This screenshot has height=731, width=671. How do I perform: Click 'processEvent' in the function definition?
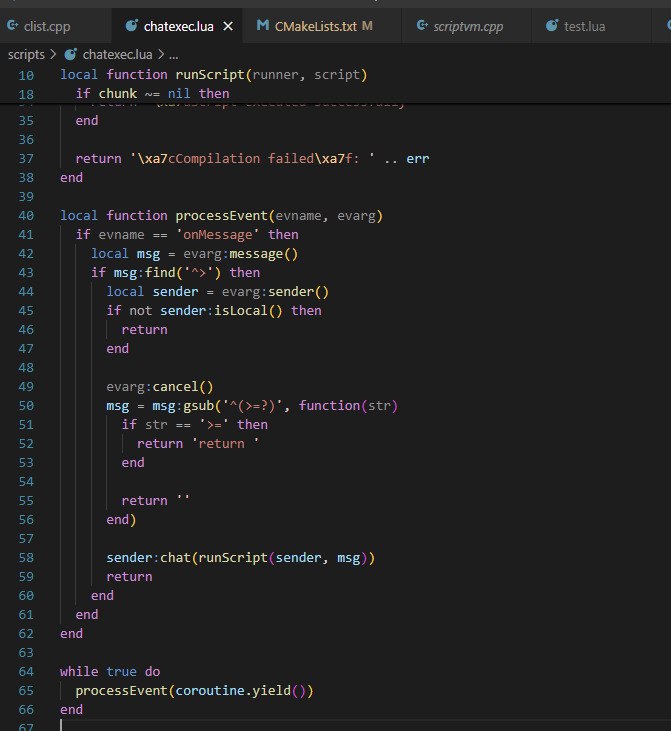[x=221, y=216]
